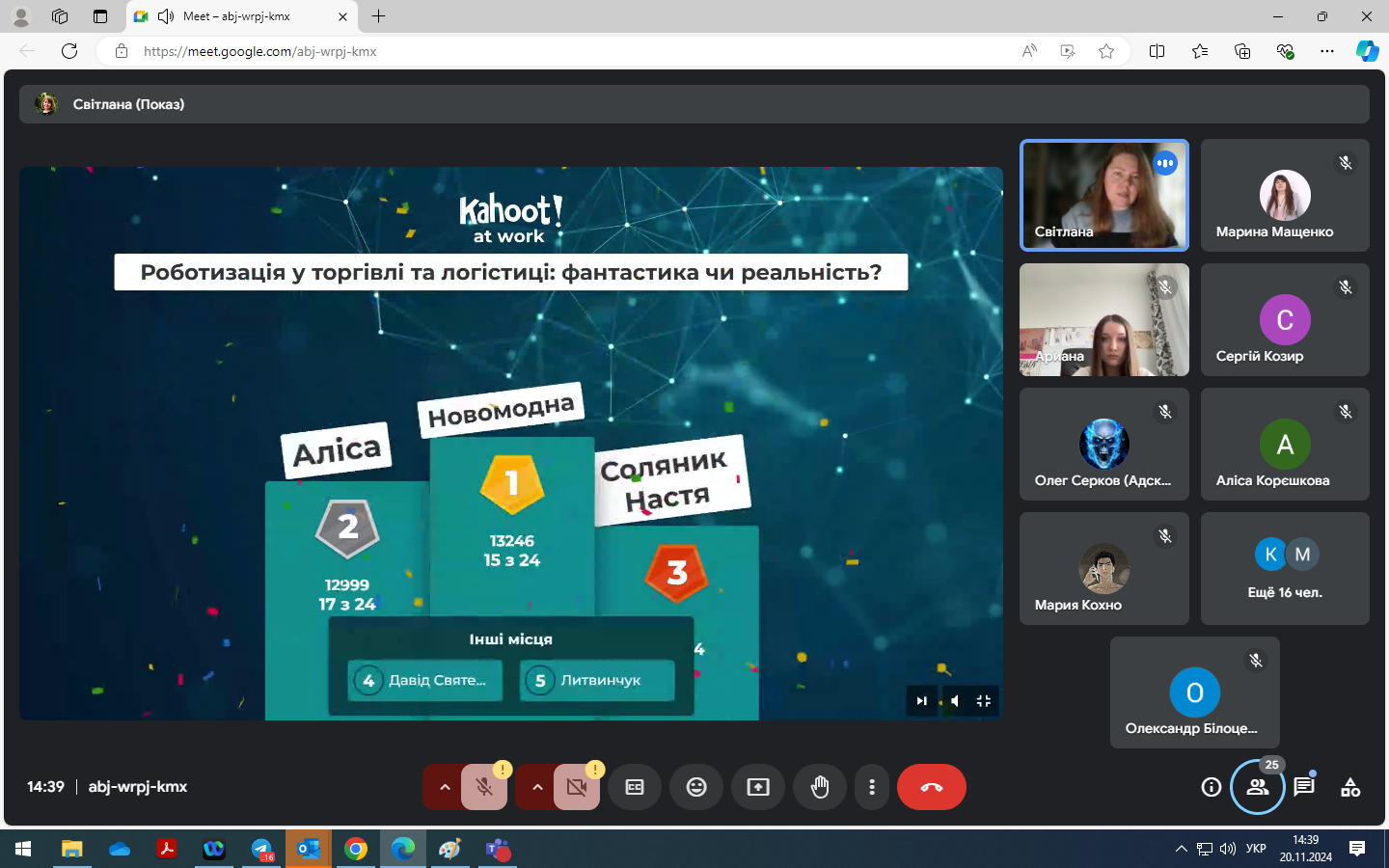Mute tab audio speaker icon

tap(166, 16)
